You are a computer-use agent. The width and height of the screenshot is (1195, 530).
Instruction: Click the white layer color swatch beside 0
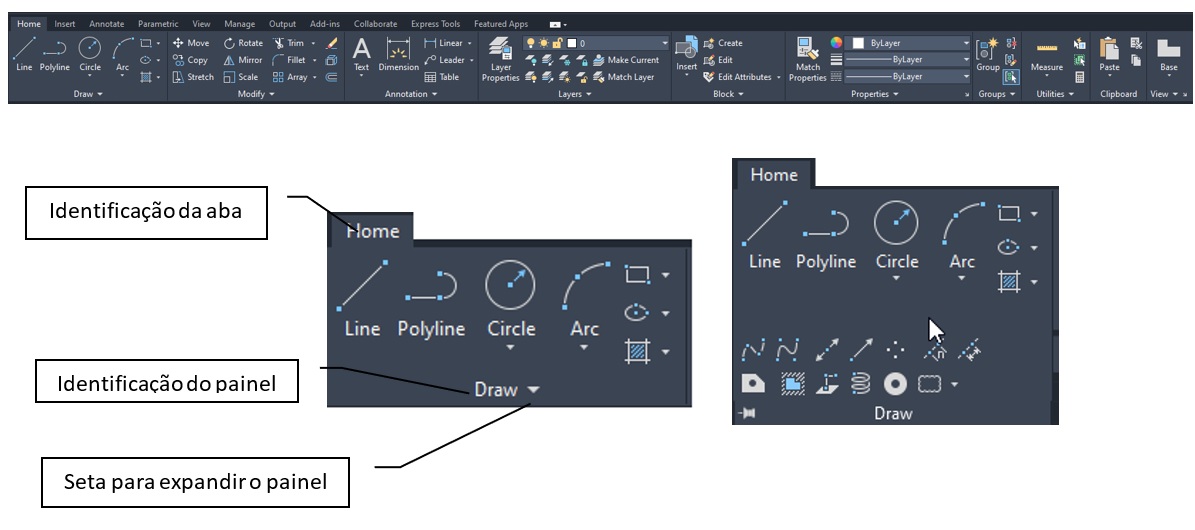tap(572, 43)
